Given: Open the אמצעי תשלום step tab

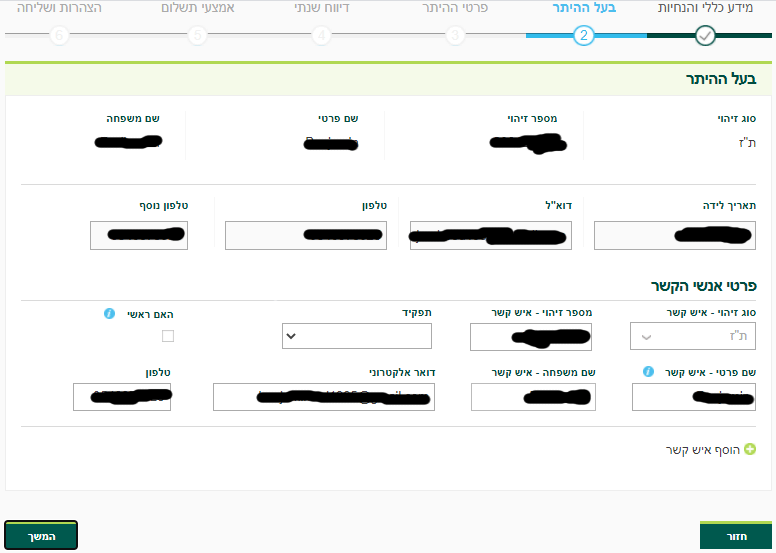Looking at the screenshot, I should click(198, 8).
